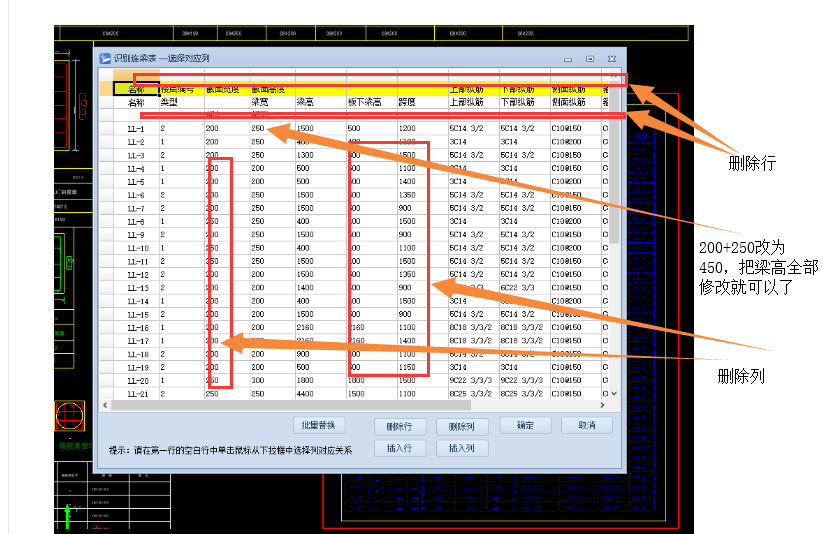The image size is (823, 534).
Task: Select the 300 cell in LL-20 row
Action: point(272,380)
